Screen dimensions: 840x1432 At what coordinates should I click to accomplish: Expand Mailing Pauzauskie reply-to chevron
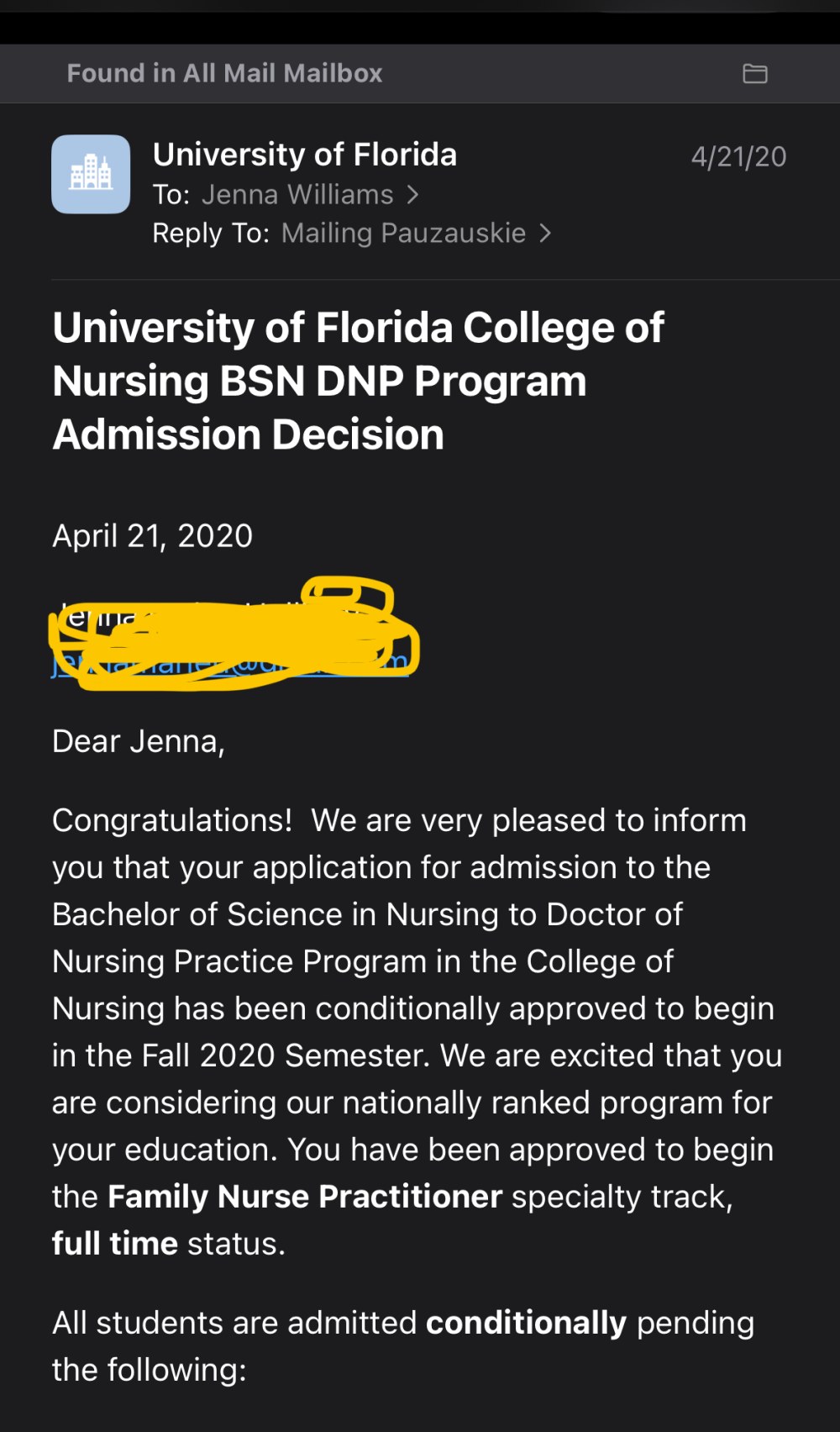pyautogui.click(x=545, y=233)
